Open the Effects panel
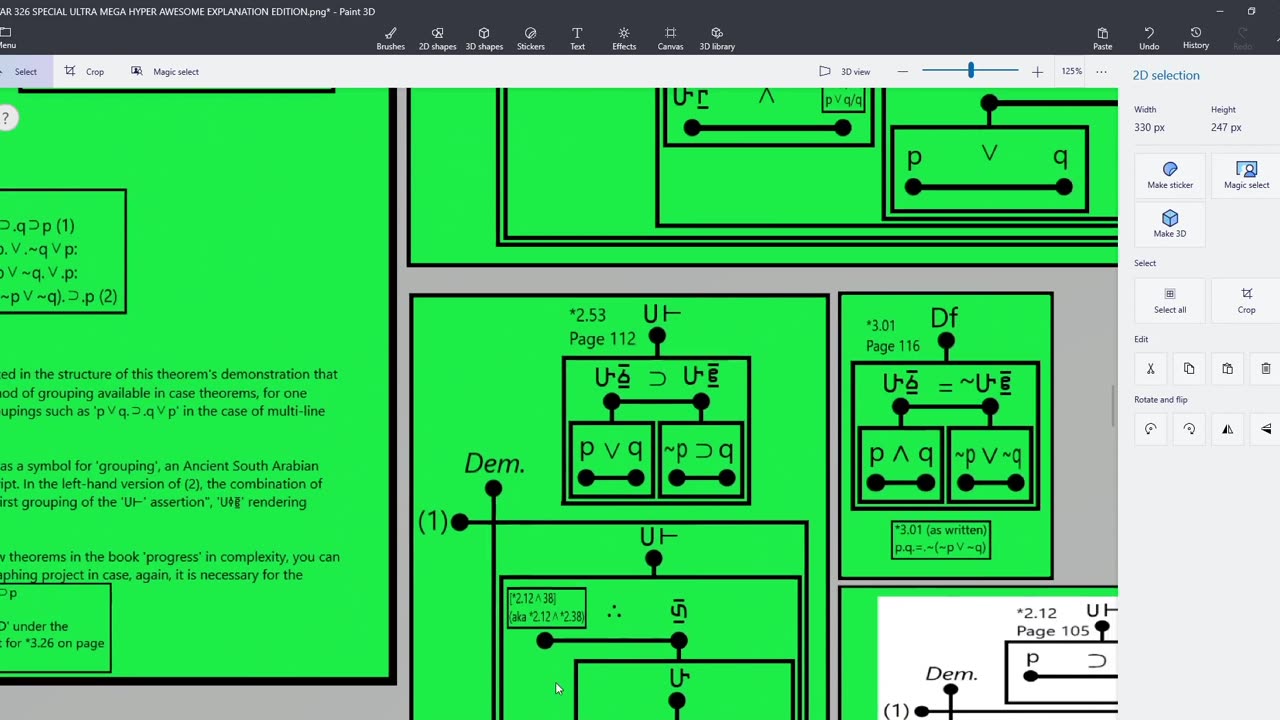 point(624,38)
